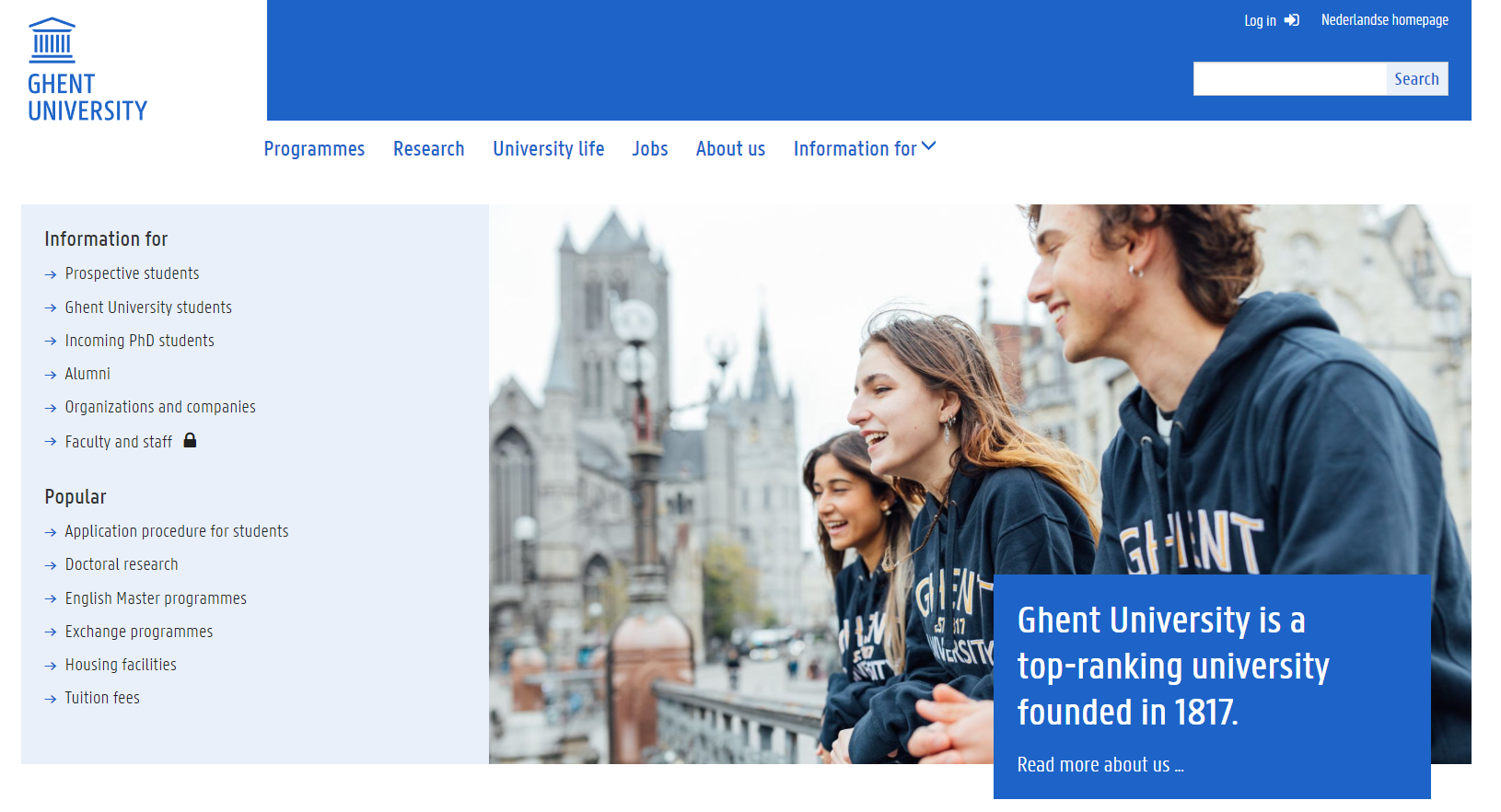This screenshot has width=1501, height=812.
Task: Open Ghent University students link
Action: pos(148,307)
